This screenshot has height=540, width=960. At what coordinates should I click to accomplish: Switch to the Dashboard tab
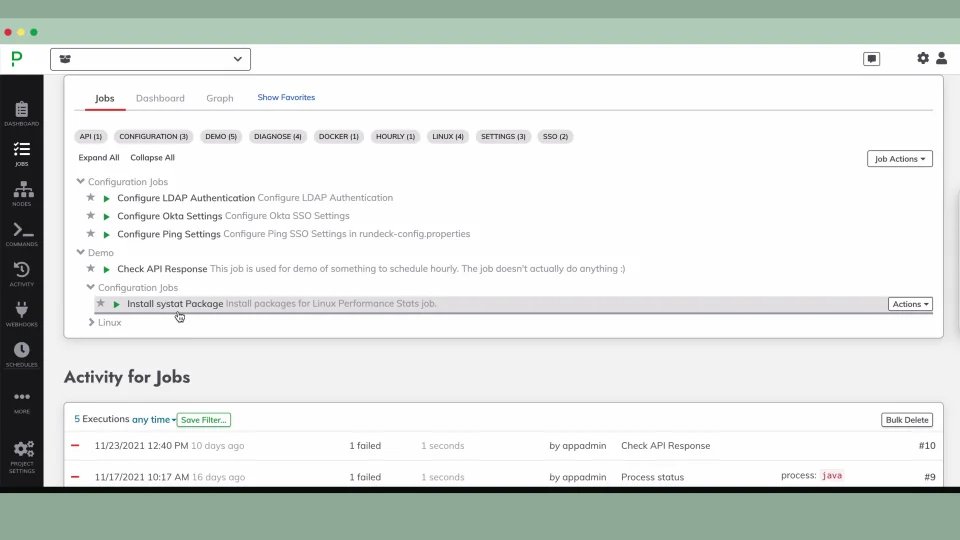coord(160,98)
